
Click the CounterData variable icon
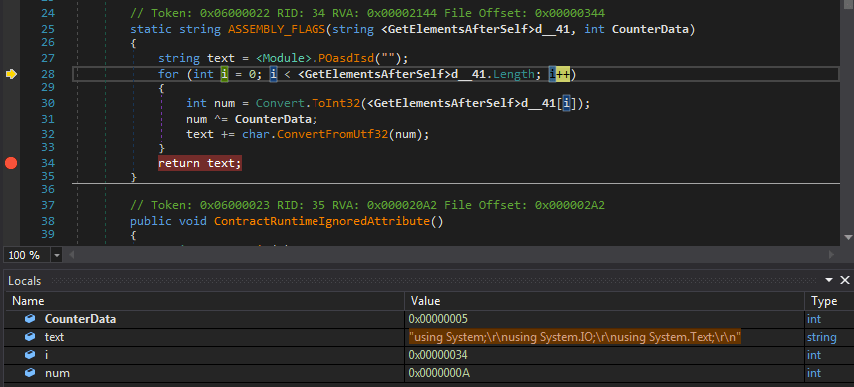tap(30, 319)
